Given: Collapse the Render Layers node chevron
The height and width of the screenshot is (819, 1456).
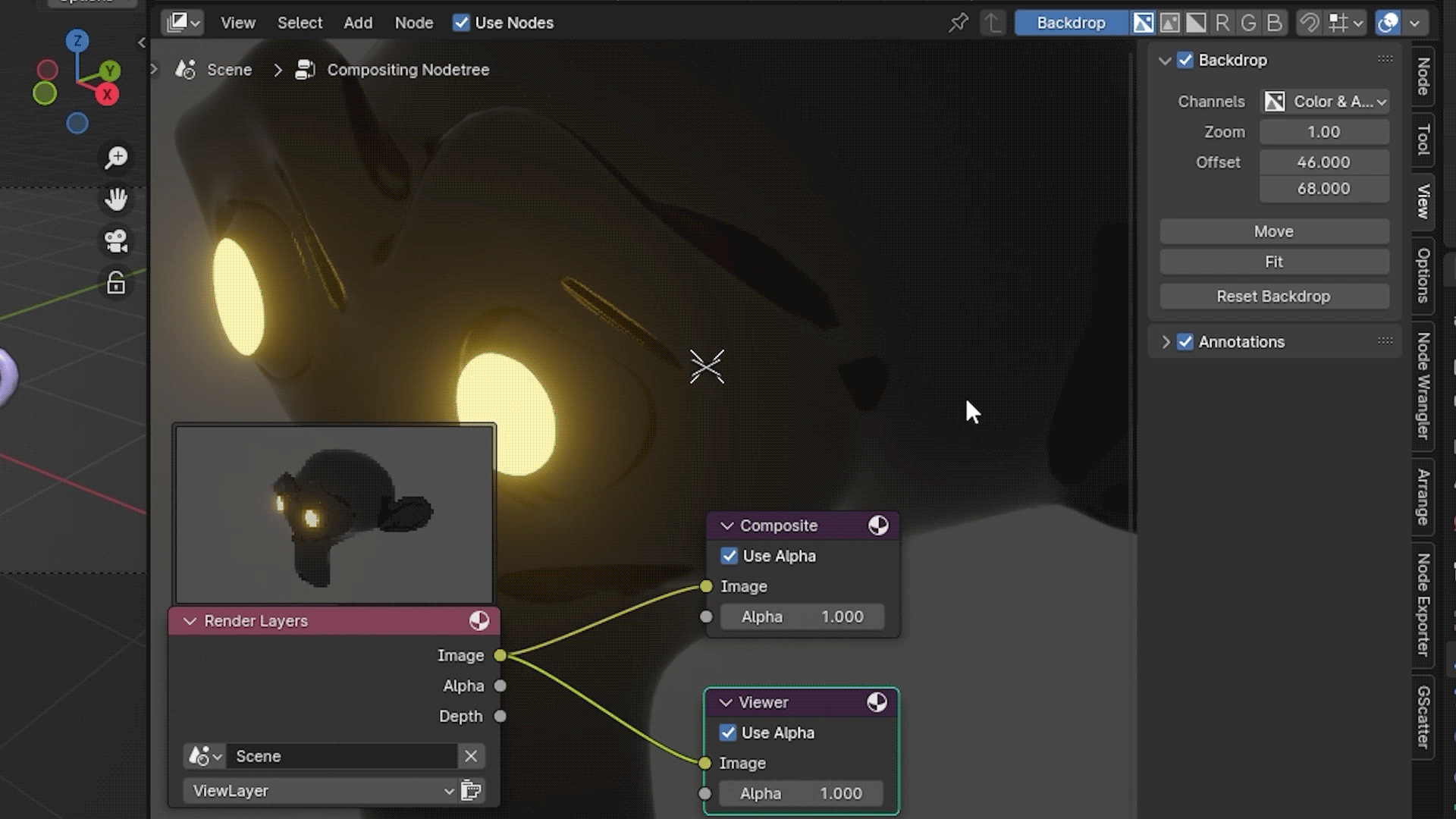Looking at the screenshot, I should click(190, 621).
